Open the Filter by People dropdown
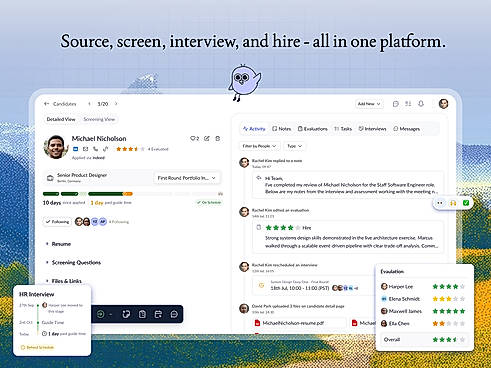This screenshot has width=491, height=368. (x=259, y=146)
